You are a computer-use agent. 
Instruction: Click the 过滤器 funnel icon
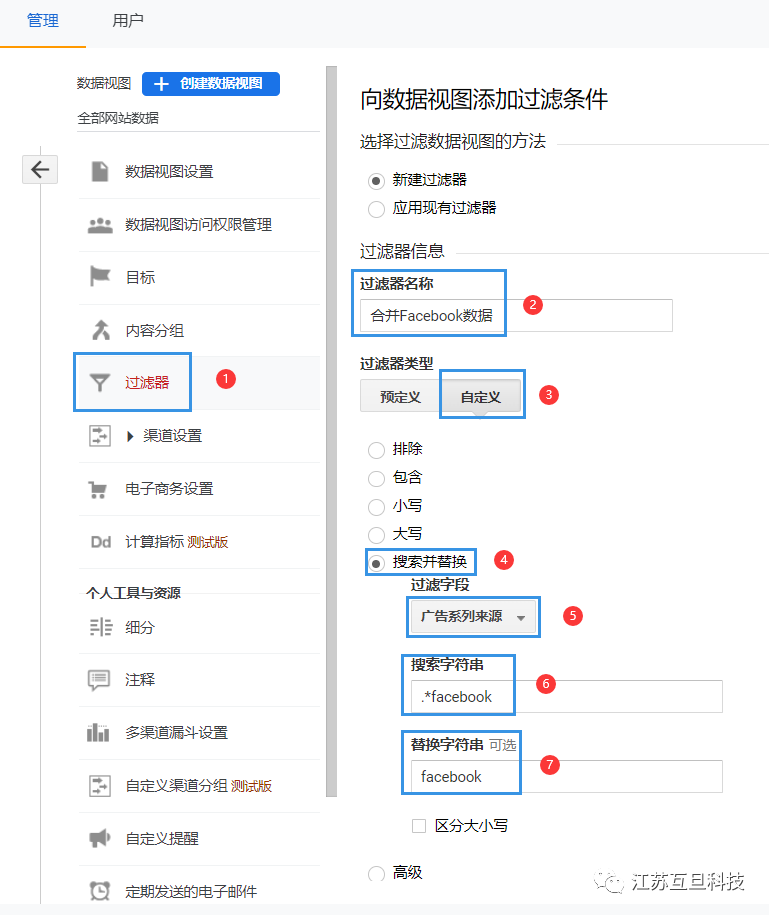click(100, 382)
